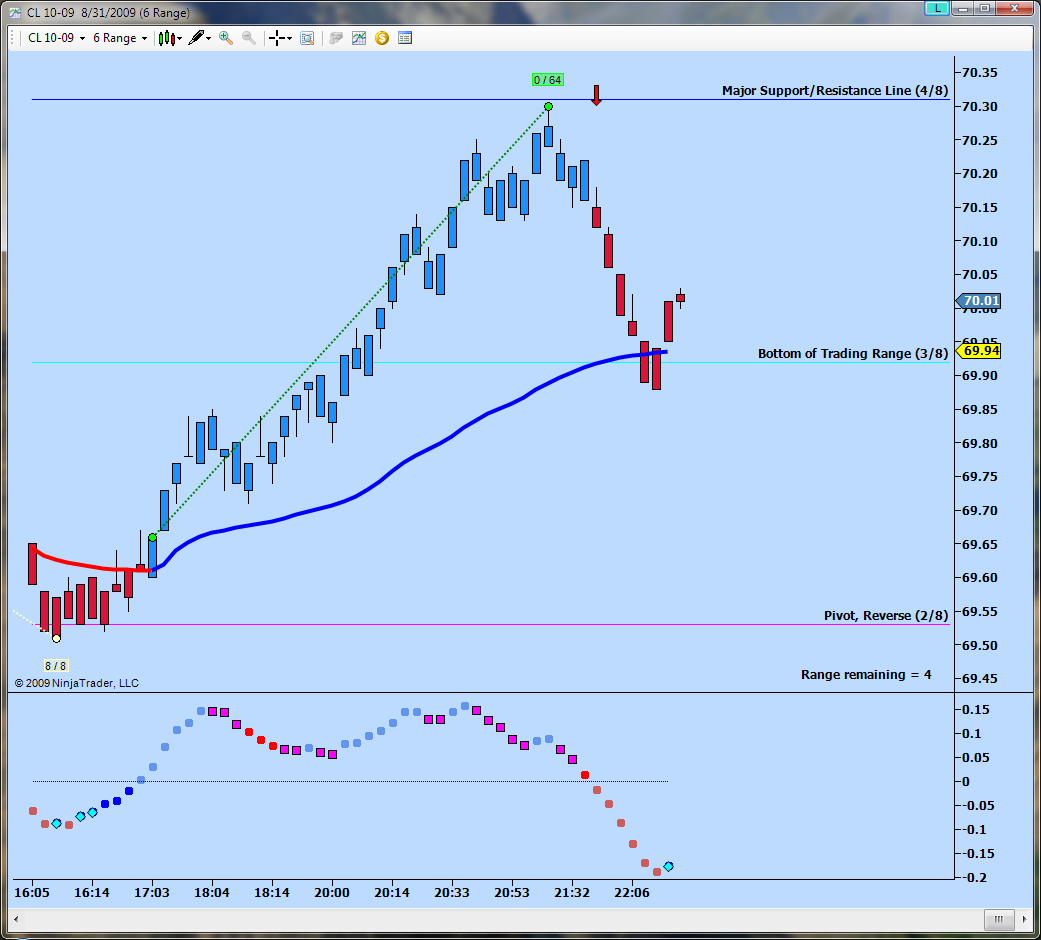
Task: Click the toolbar drag grip handle
Action: [13, 39]
